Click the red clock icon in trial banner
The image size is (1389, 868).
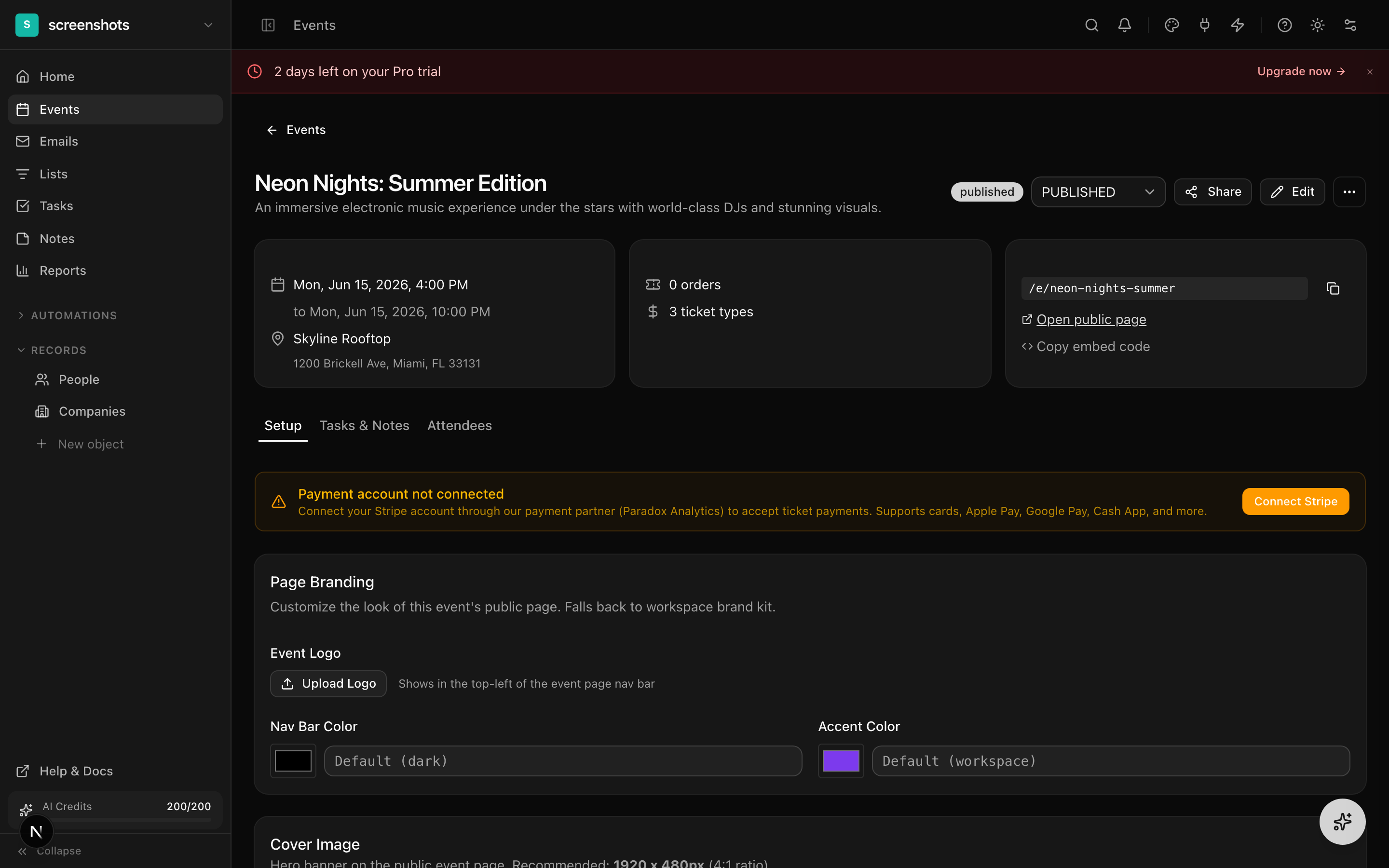(254, 71)
